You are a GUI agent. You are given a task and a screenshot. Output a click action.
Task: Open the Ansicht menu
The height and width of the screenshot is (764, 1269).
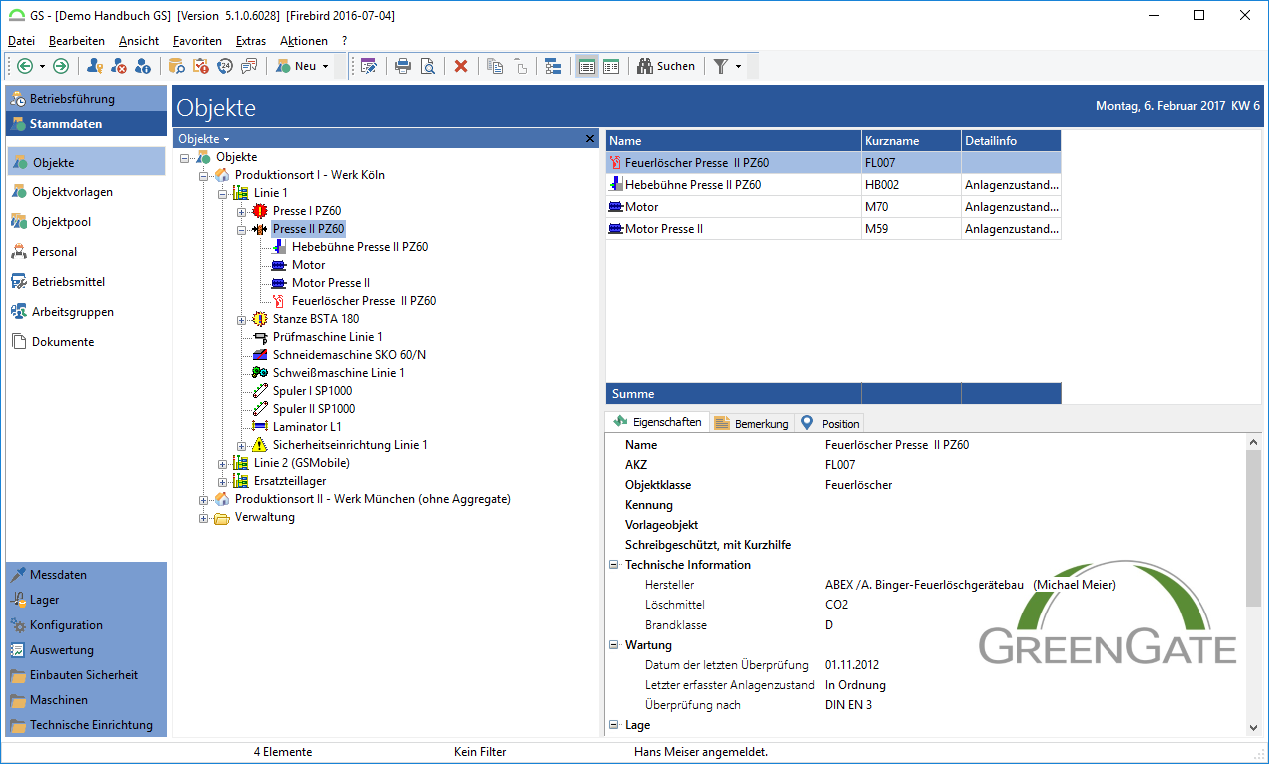[139, 41]
